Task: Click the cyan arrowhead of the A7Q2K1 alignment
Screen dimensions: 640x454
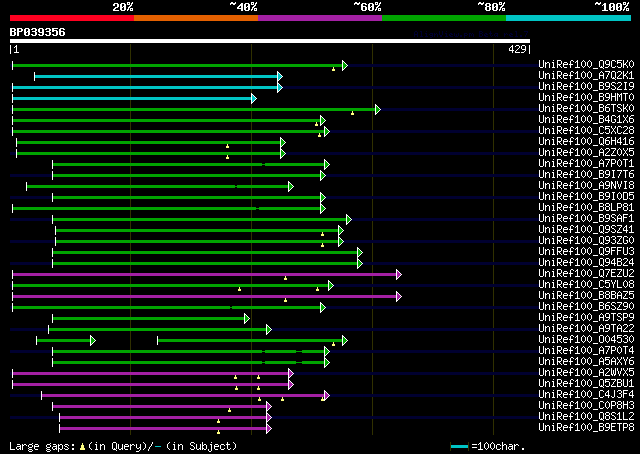Action: click(280, 76)
